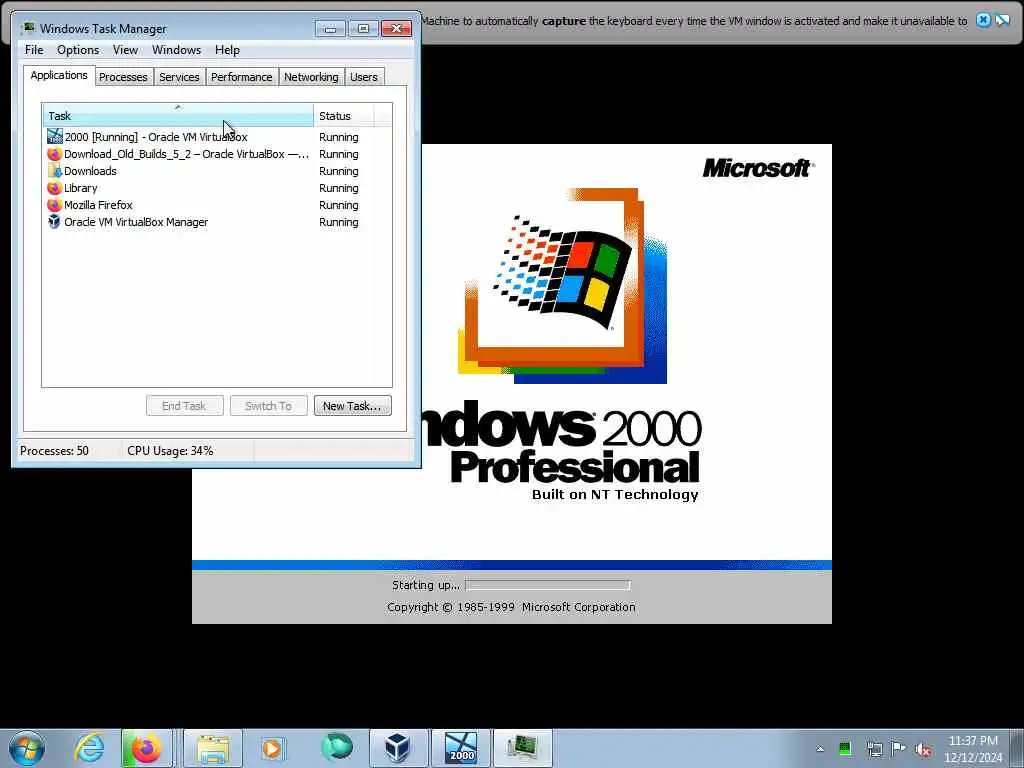Switch to VirtualBox Manager taskbar icon
The image size is (1024, 768).
click(x=398, y=748)
